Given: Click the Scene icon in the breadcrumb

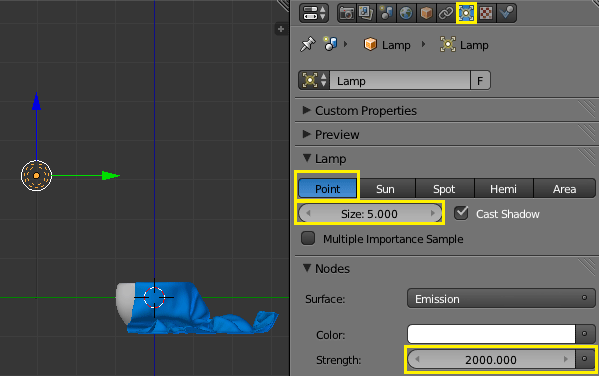Looking at the screenshot, I should click(x=330, y=44).
